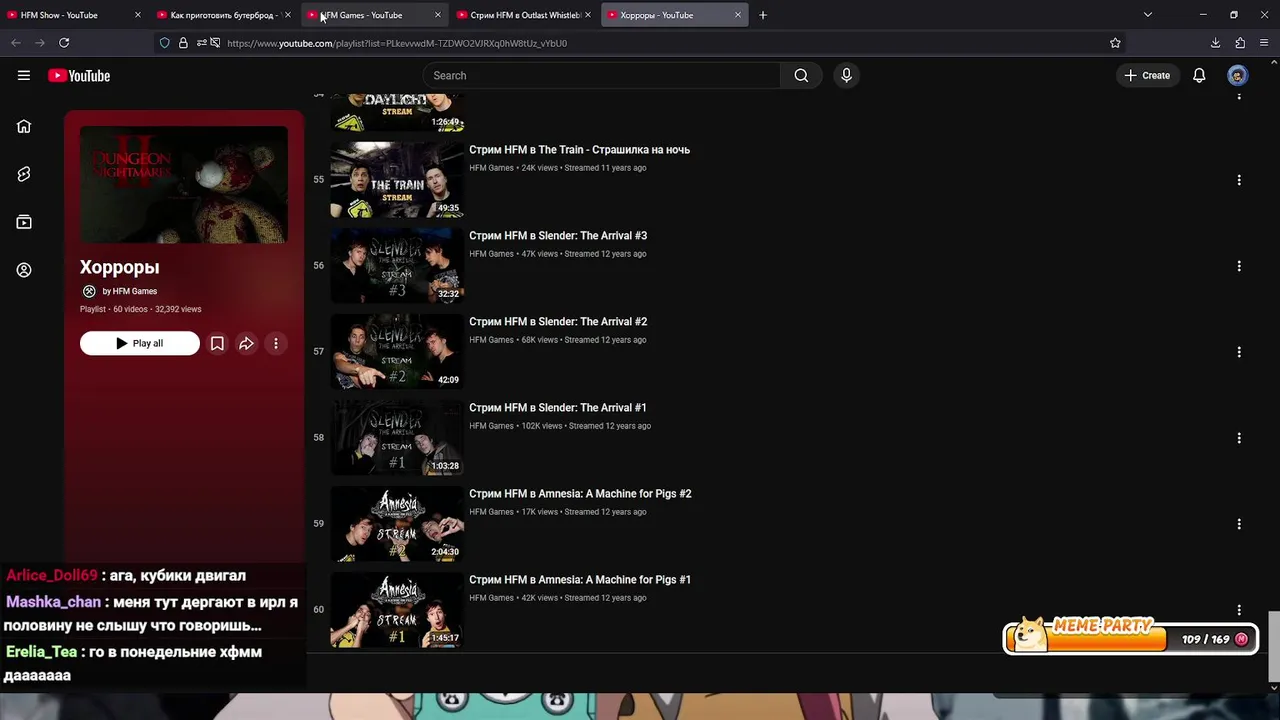Open Amnesia: A Machine for Pigs #2 title

click(580, 494)
